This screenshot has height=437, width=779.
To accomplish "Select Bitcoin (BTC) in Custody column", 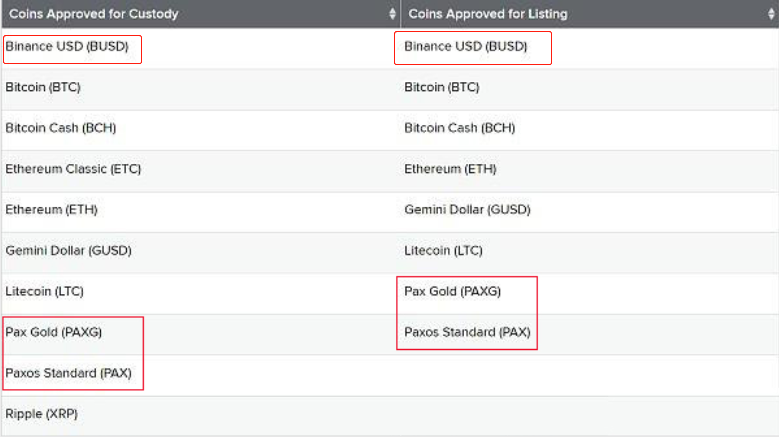I will pyautogui.click(x=43, y=87).
